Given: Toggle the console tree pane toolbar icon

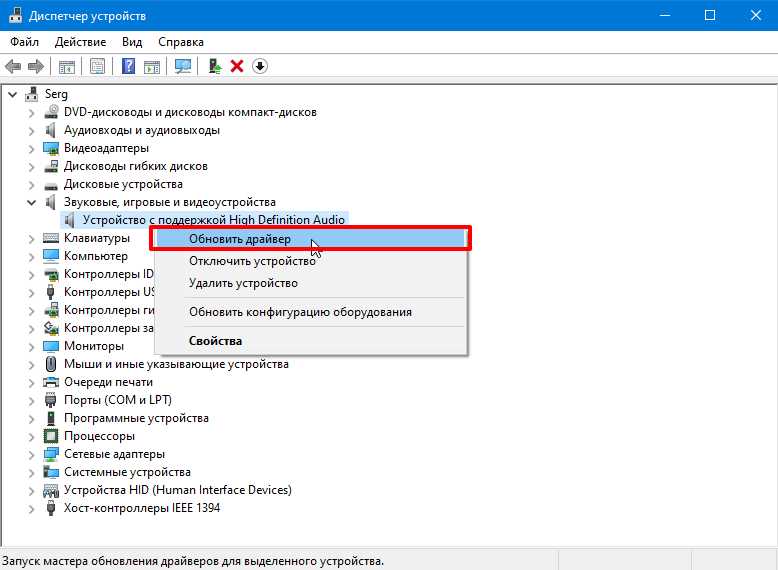Looking at the screenshot, I should click(x=66, y=66).
